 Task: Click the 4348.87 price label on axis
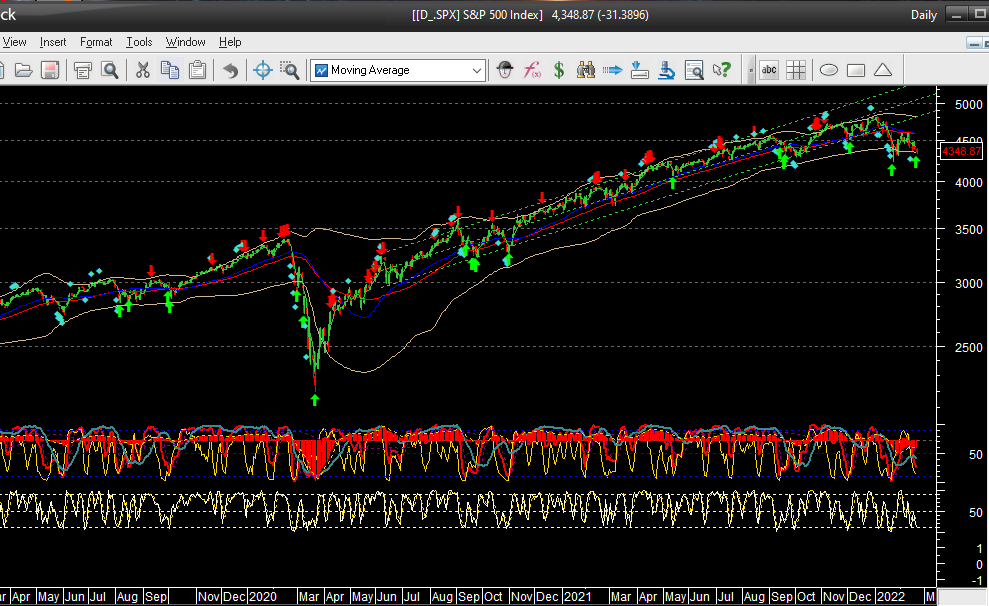click(x=961, y=151)
